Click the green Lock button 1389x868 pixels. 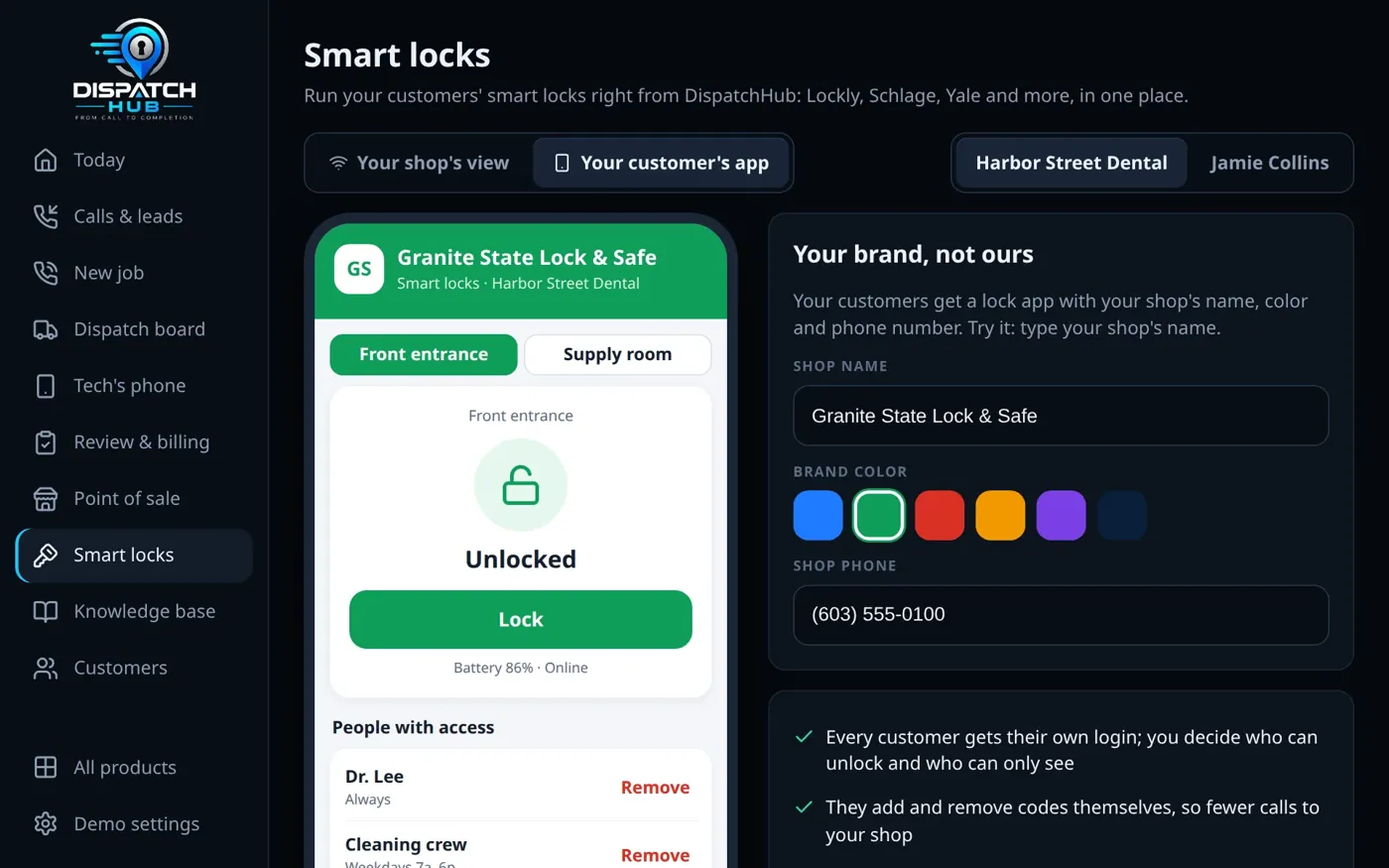tap(521, 620)
